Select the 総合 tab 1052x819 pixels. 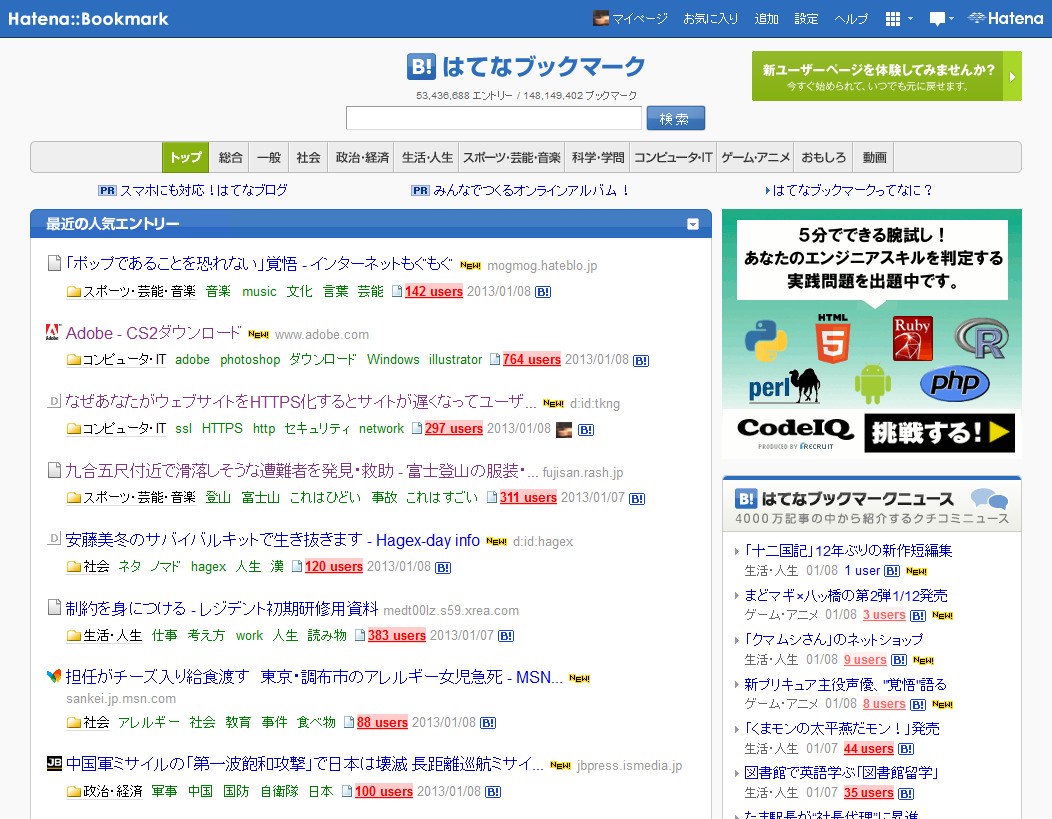tap(229, 158)
